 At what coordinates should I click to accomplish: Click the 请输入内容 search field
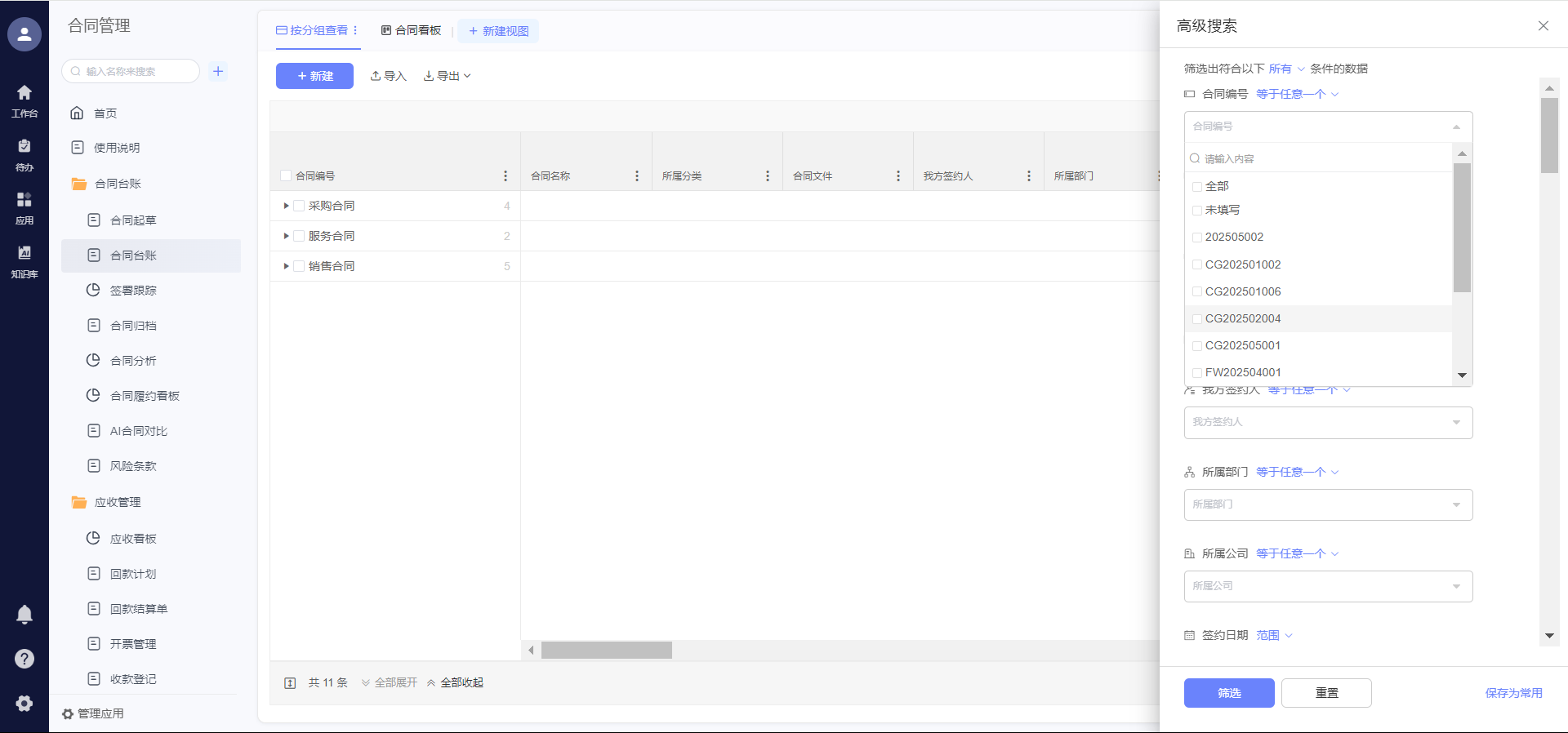[1319, 158]
